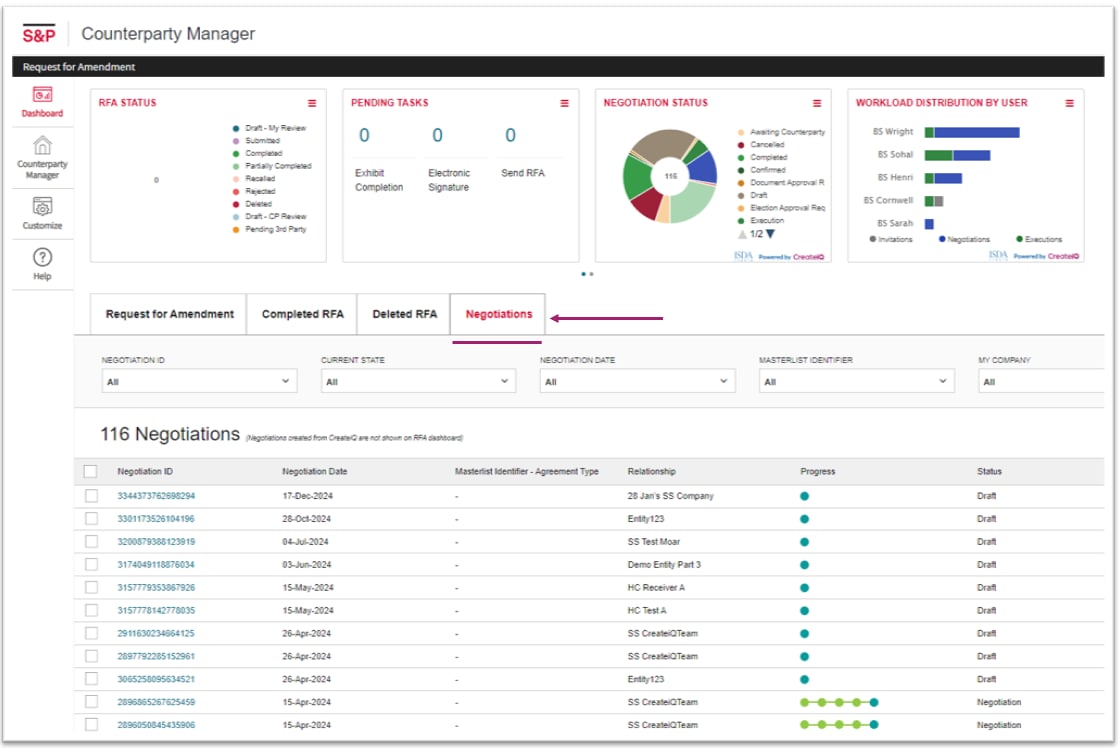This screenshot has width=1120, height=748.
Task: Open the Dashboard sidebar icon
Action: [42, 95]
